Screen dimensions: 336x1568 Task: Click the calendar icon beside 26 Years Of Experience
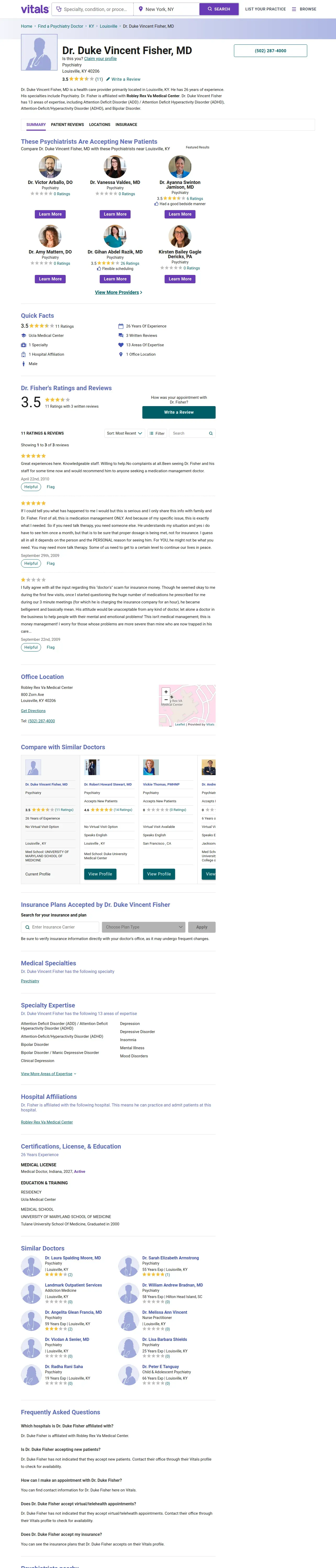121,326
